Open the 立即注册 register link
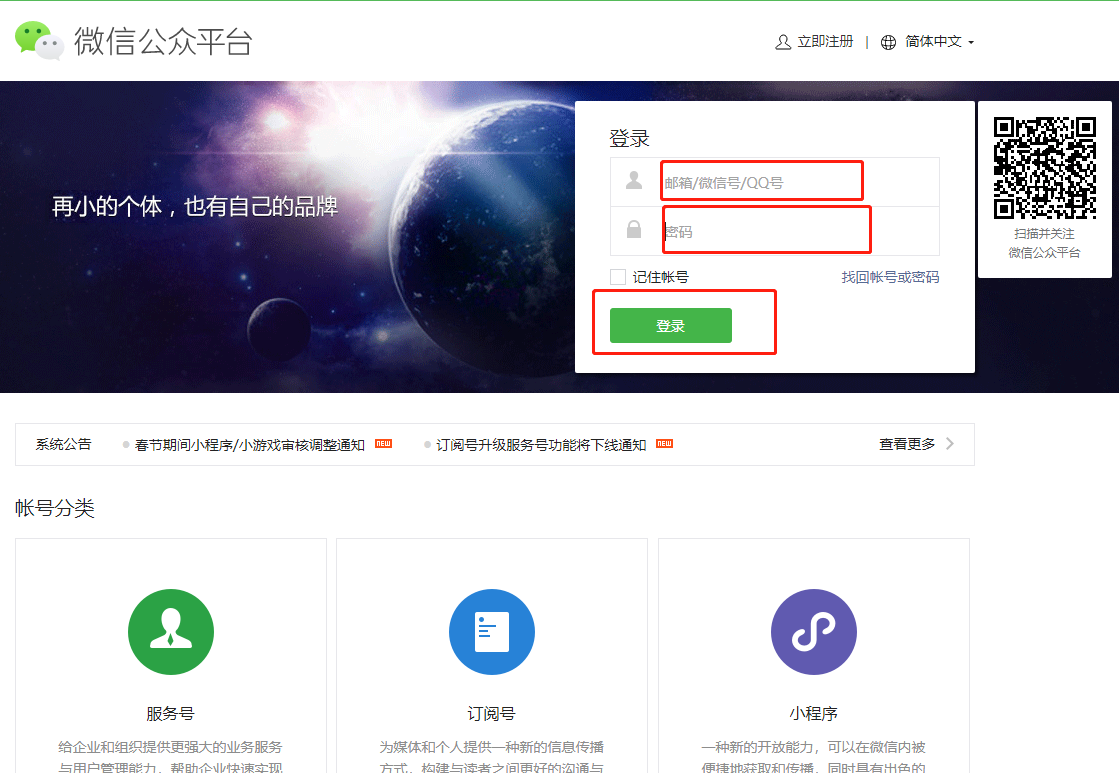 tap(825, 42)
